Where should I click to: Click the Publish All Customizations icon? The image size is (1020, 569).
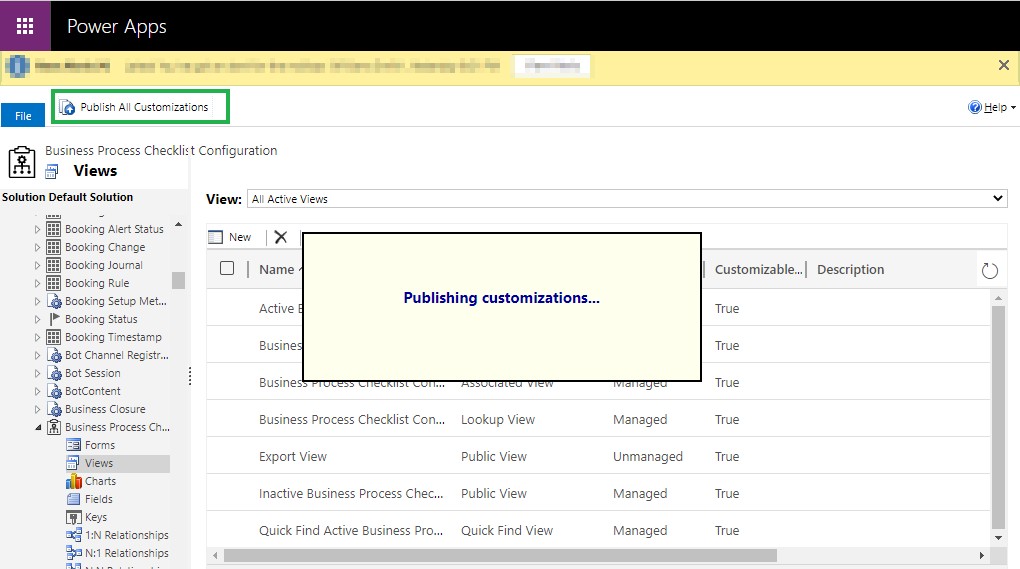(x=68, y=107)
